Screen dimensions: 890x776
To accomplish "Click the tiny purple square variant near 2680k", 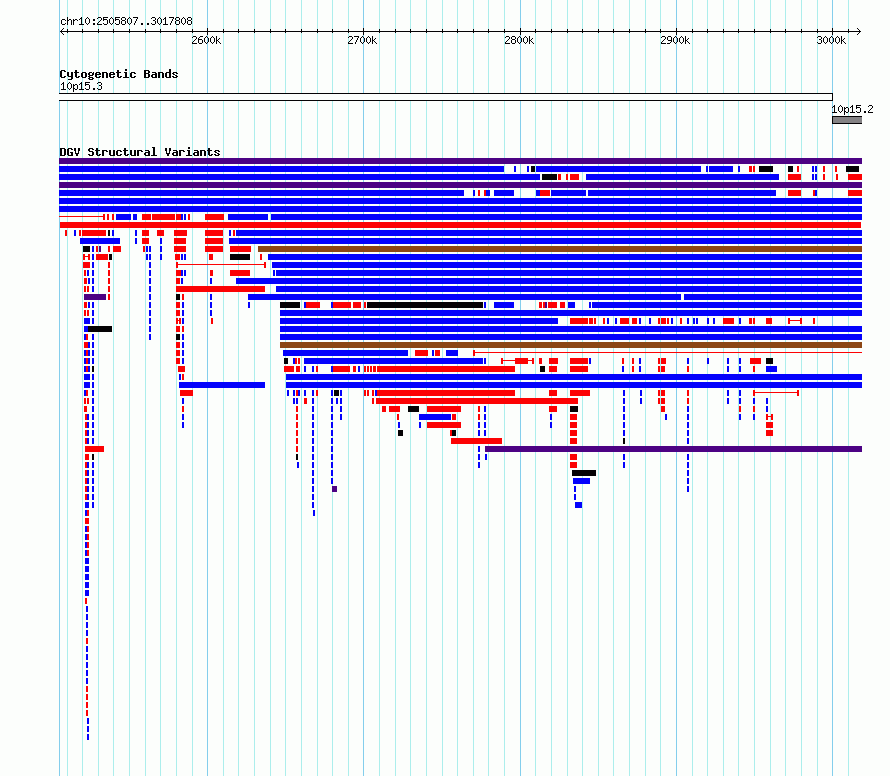I will (x=335, y=489).
